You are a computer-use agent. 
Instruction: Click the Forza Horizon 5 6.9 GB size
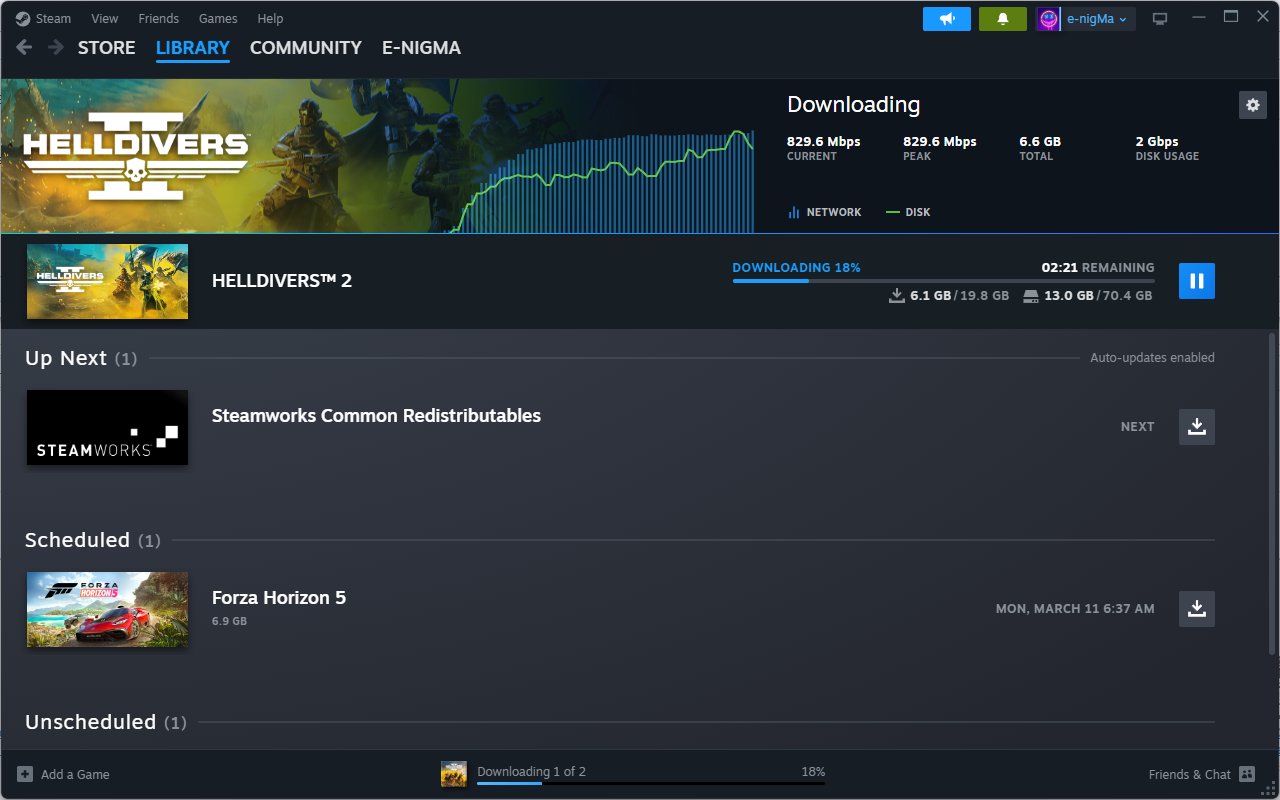[x=229, y=621]
